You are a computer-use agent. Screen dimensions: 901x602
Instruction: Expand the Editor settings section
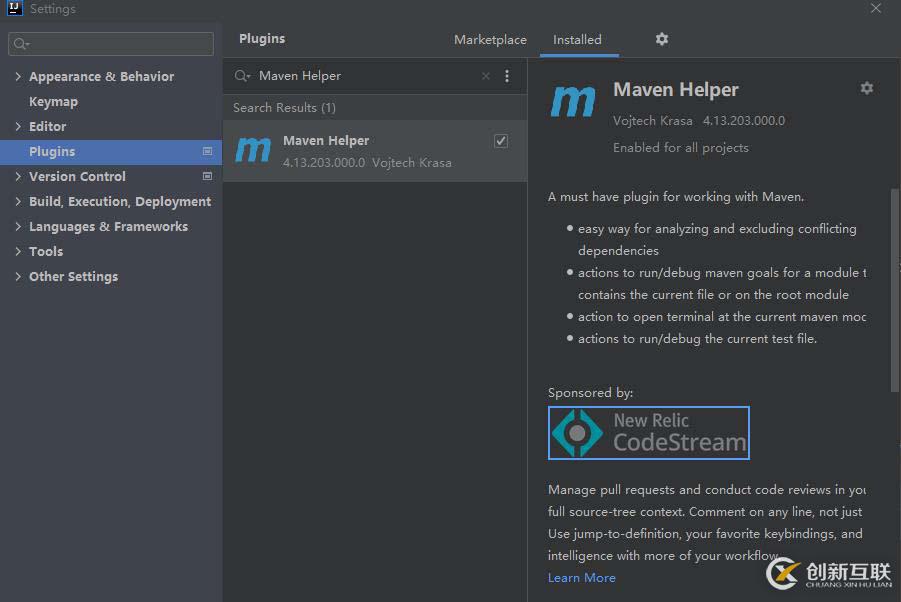[18, 126]
